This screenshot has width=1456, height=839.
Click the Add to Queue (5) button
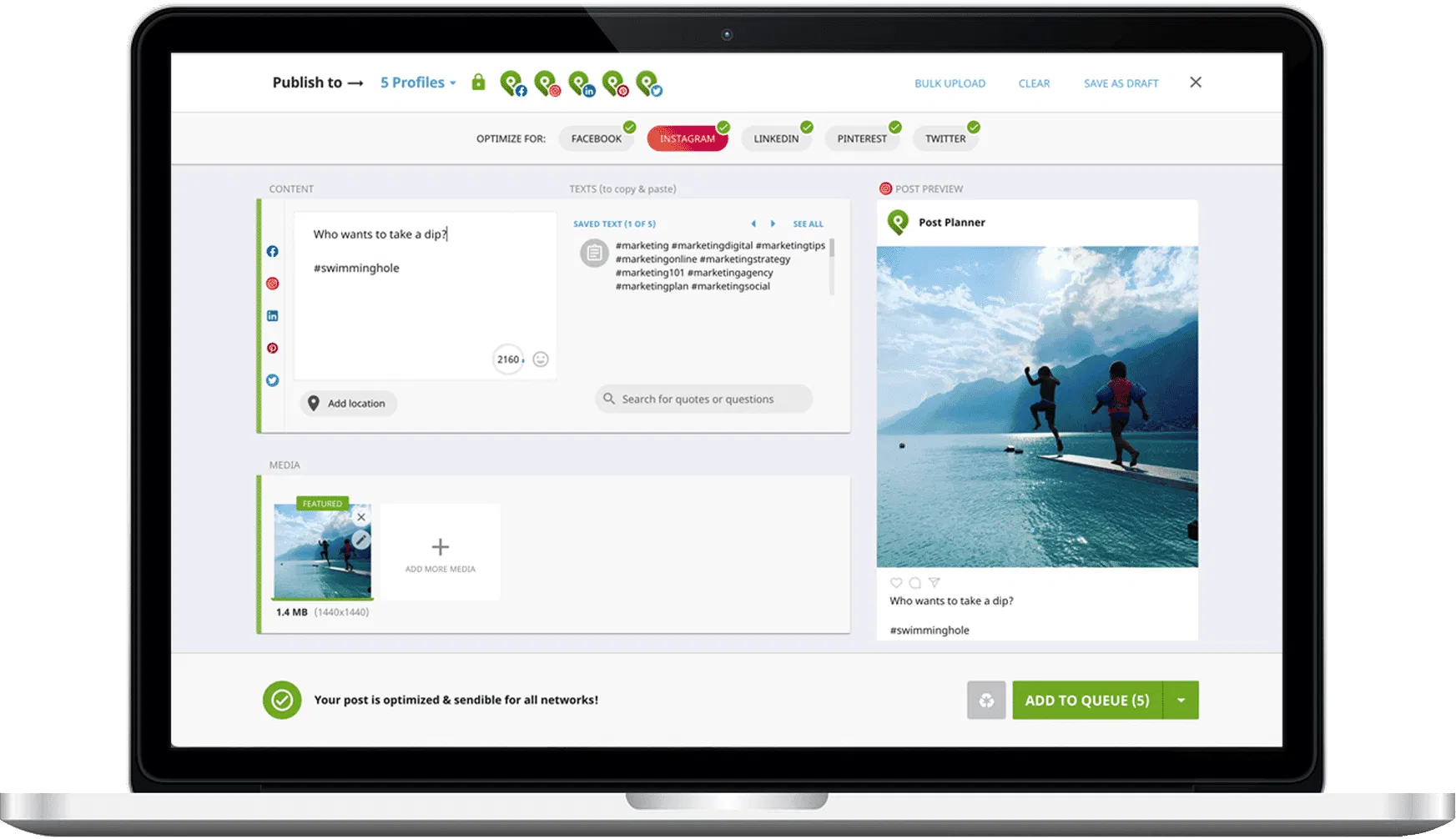coord(1086,701)
